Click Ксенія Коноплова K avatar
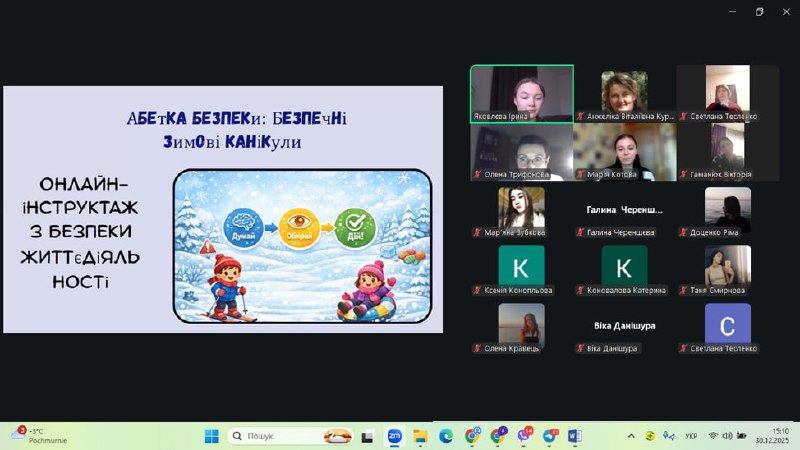Screen dimensions: 800x450 (521, 266)
